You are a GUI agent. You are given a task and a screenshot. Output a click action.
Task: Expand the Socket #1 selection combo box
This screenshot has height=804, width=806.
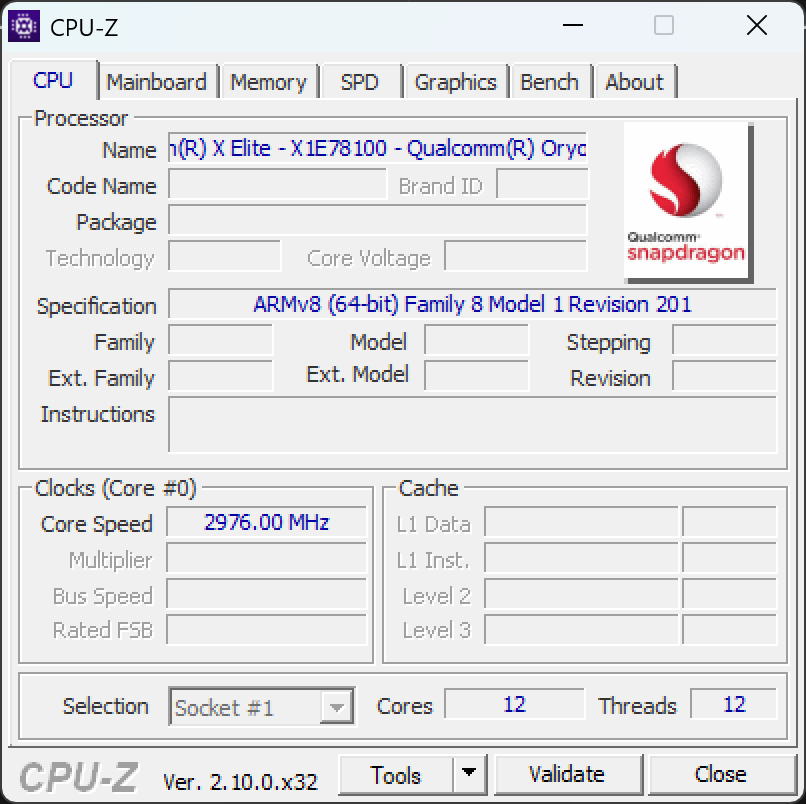point(337,707)
